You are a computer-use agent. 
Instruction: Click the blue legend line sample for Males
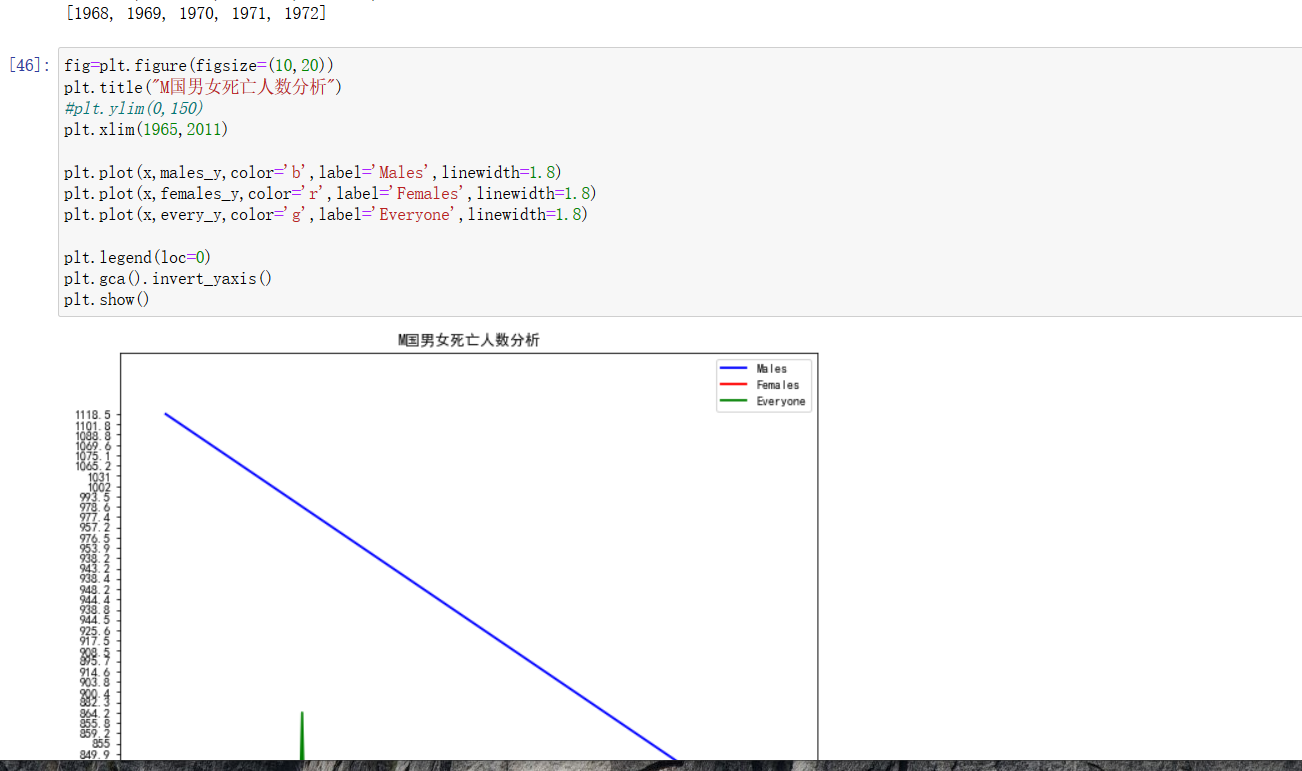(733, 368)
